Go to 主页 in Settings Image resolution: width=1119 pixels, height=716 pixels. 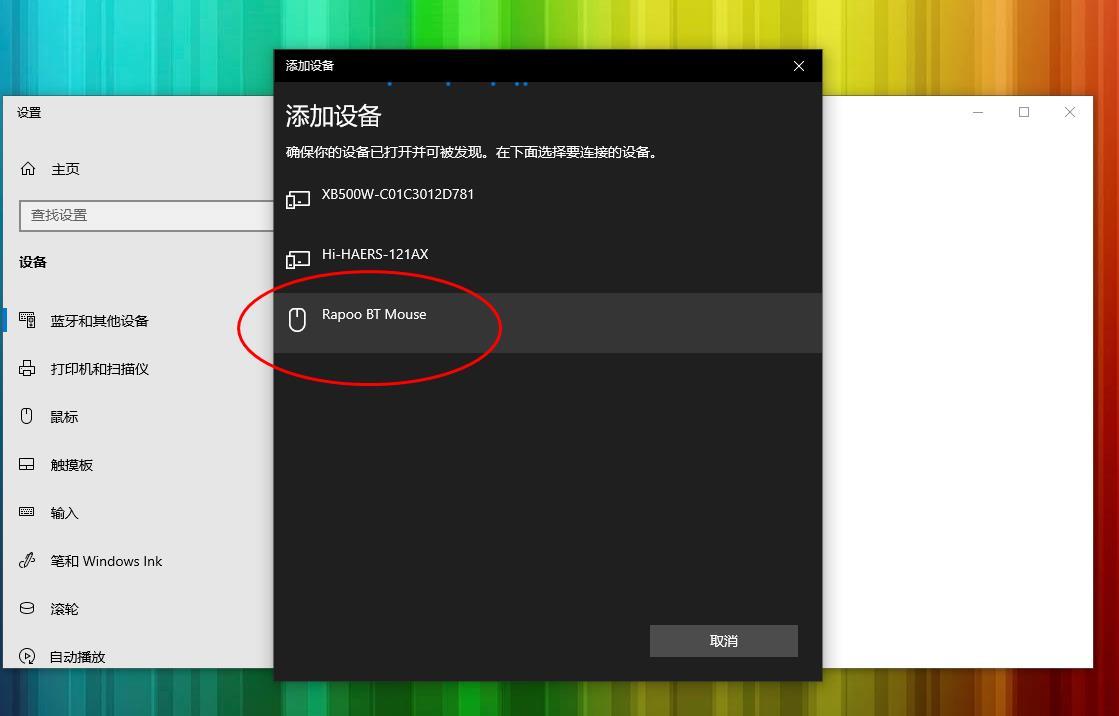click(65, 169)
